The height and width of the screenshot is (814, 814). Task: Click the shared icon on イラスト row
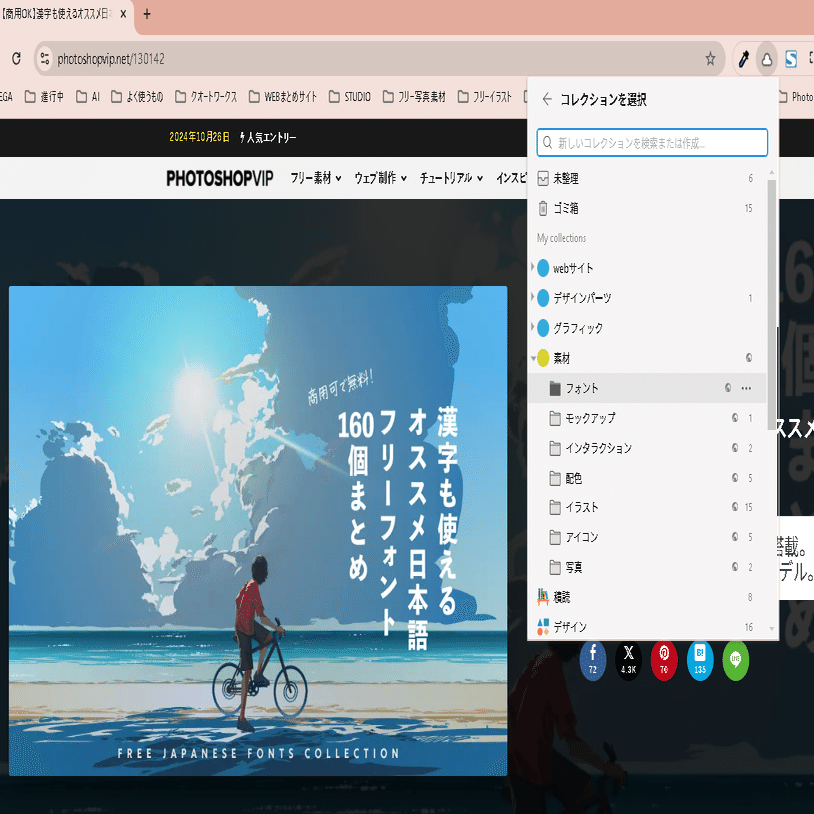tap(735, 506)
